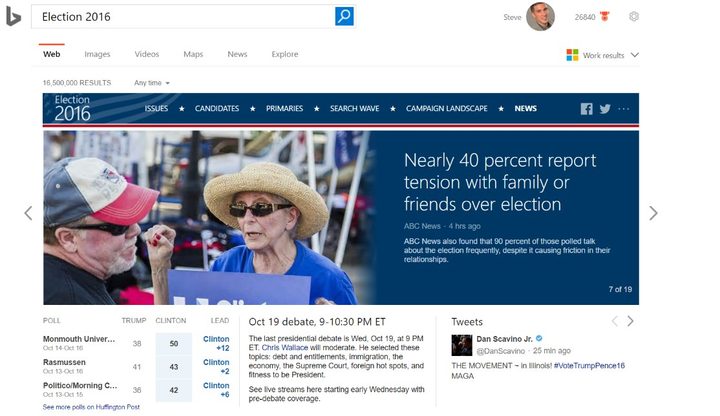The height and width of the screenshot is (416, 720).
Task: Click the Steve account name
Action: pos(512,17)
